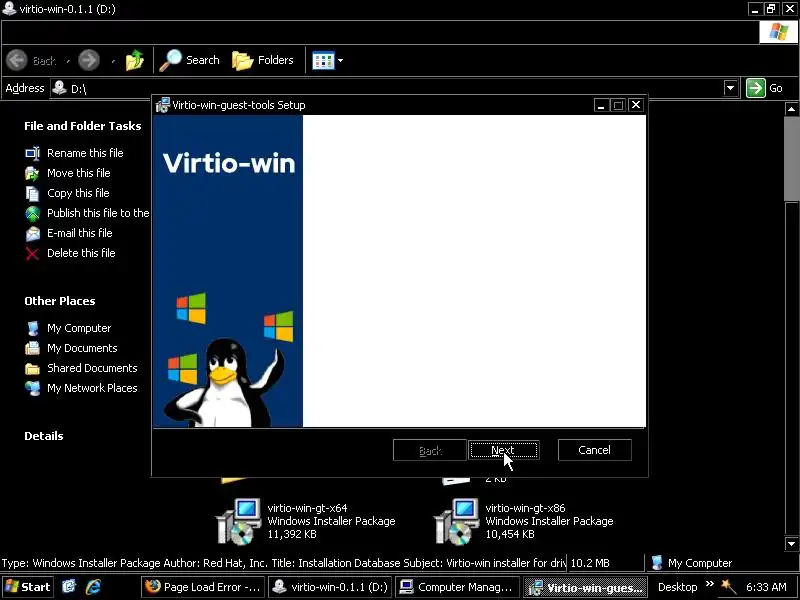Click the My Network Places icon
Image resolution: width=800 pixels, height=600 pixels.
click(x=33, y=388)
